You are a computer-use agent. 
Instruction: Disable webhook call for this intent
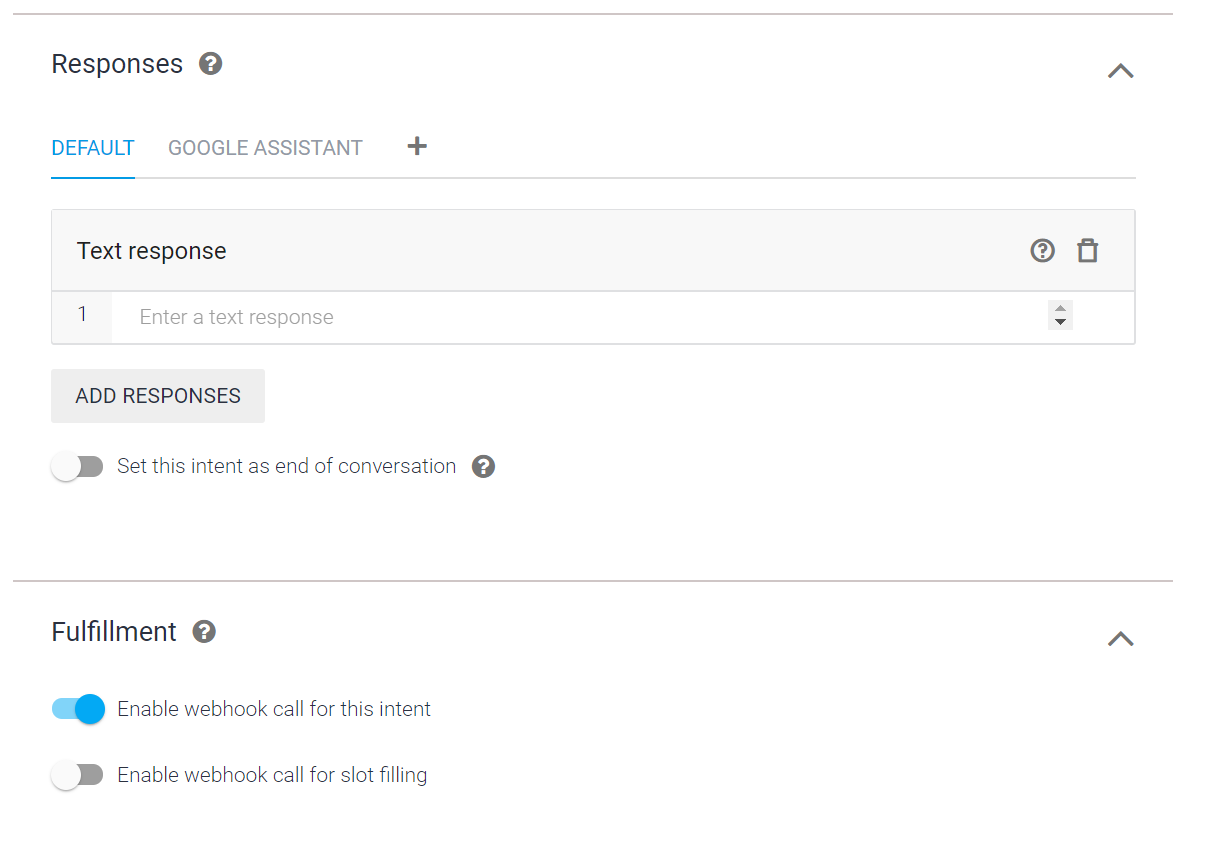pos(78,709)
